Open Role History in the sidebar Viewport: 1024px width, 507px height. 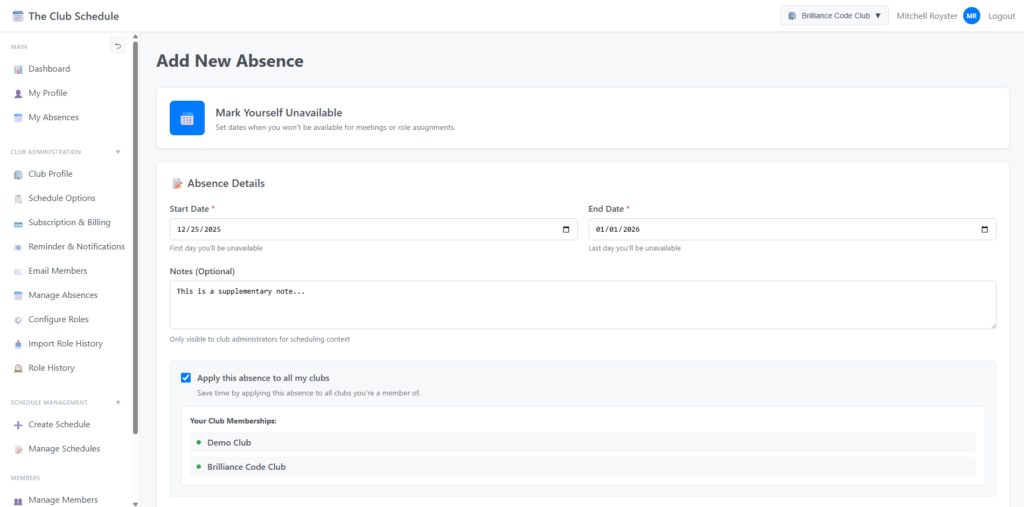pos(51,368)
